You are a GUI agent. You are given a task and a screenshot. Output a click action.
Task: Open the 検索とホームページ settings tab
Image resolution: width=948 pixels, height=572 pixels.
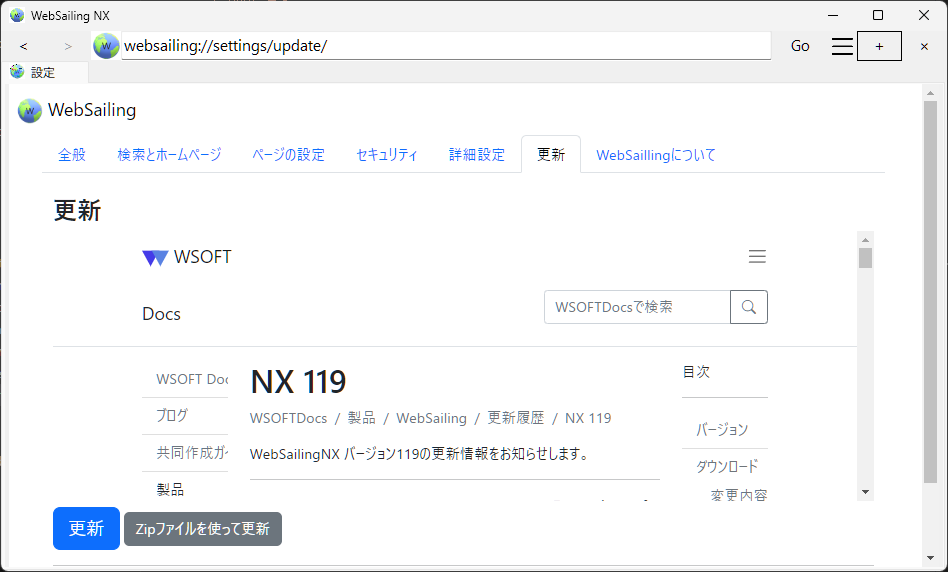(x=169, y=155)
